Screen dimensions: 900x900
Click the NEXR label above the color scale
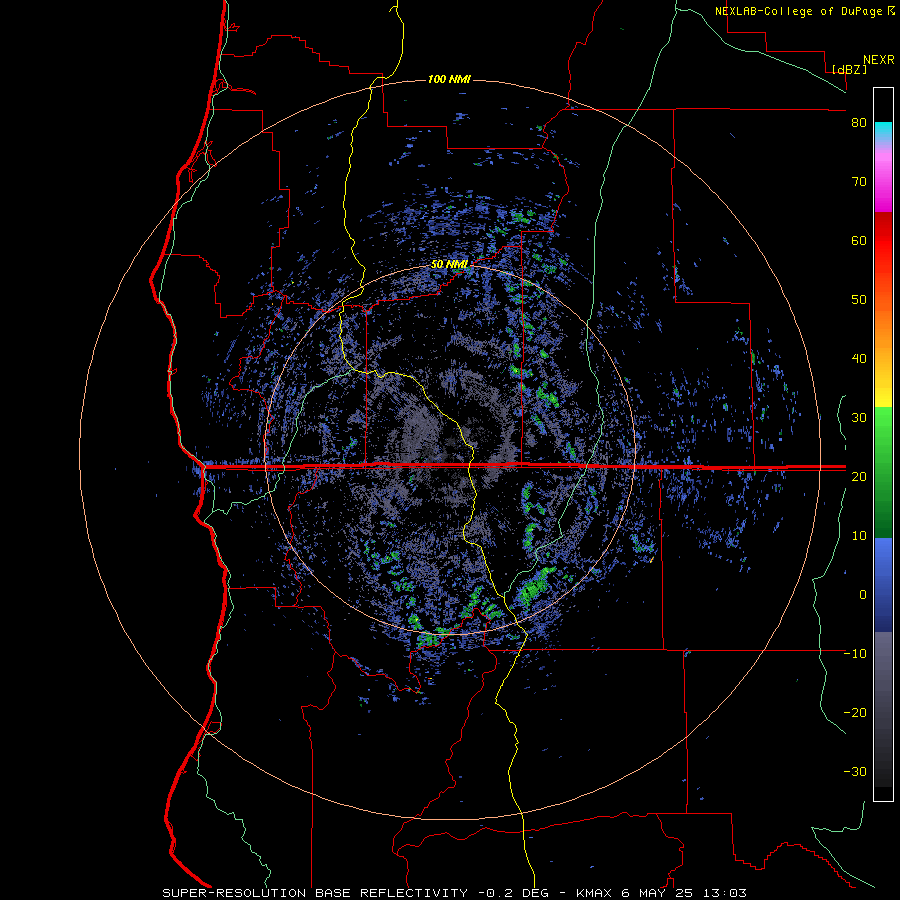pyautogui.click(x=878, y=60)
